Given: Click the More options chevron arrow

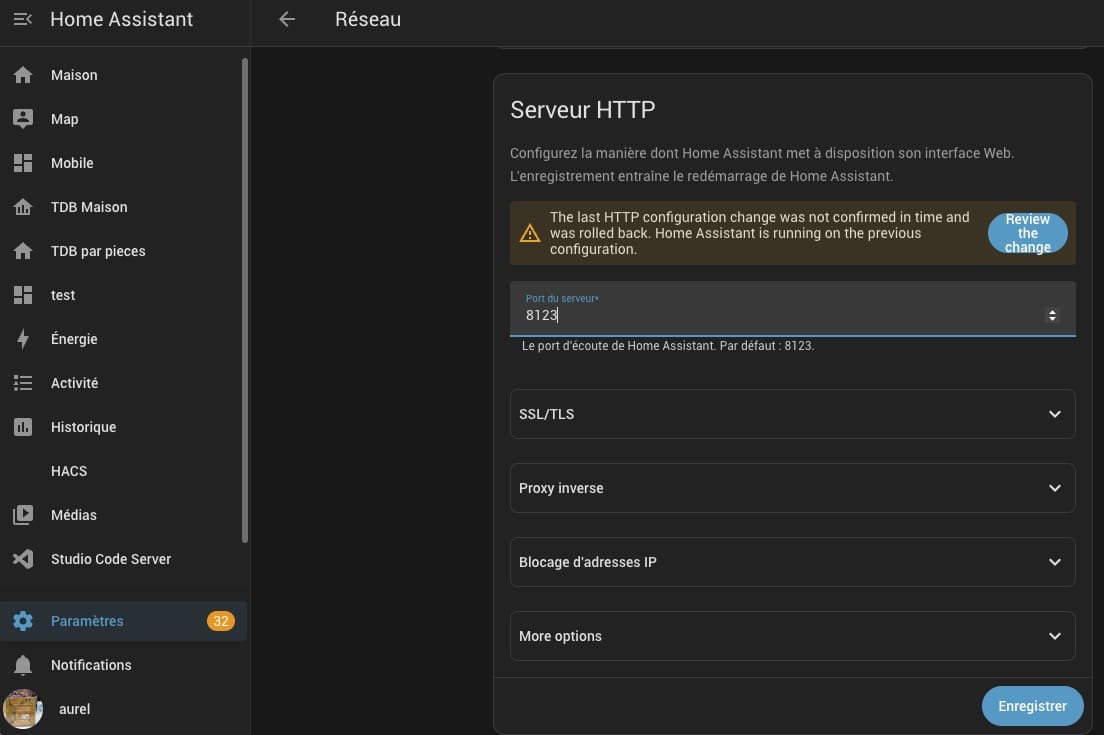Looking at the screenshot, I should tap(1054, 636).
